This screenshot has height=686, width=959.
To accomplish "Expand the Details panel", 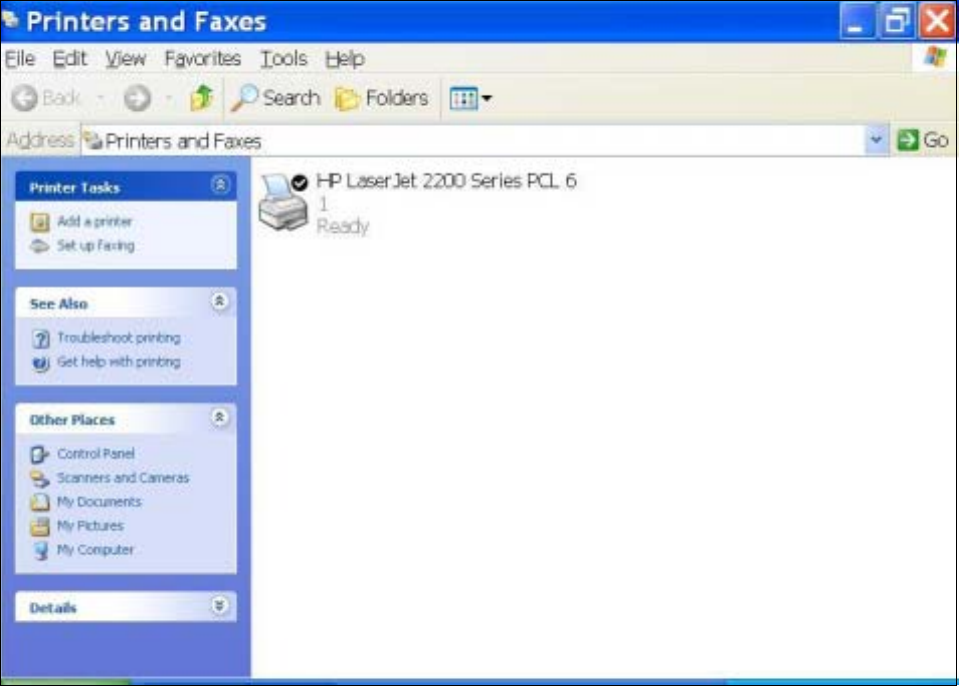I will tap(220, 605).
